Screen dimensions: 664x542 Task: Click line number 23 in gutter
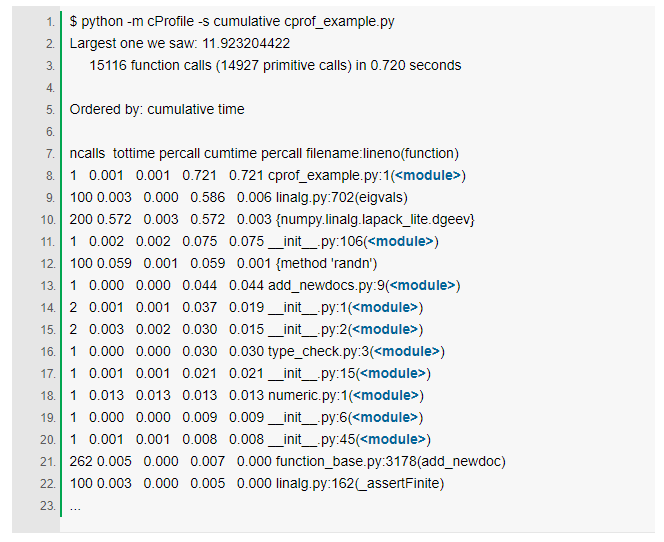[48, 506]
